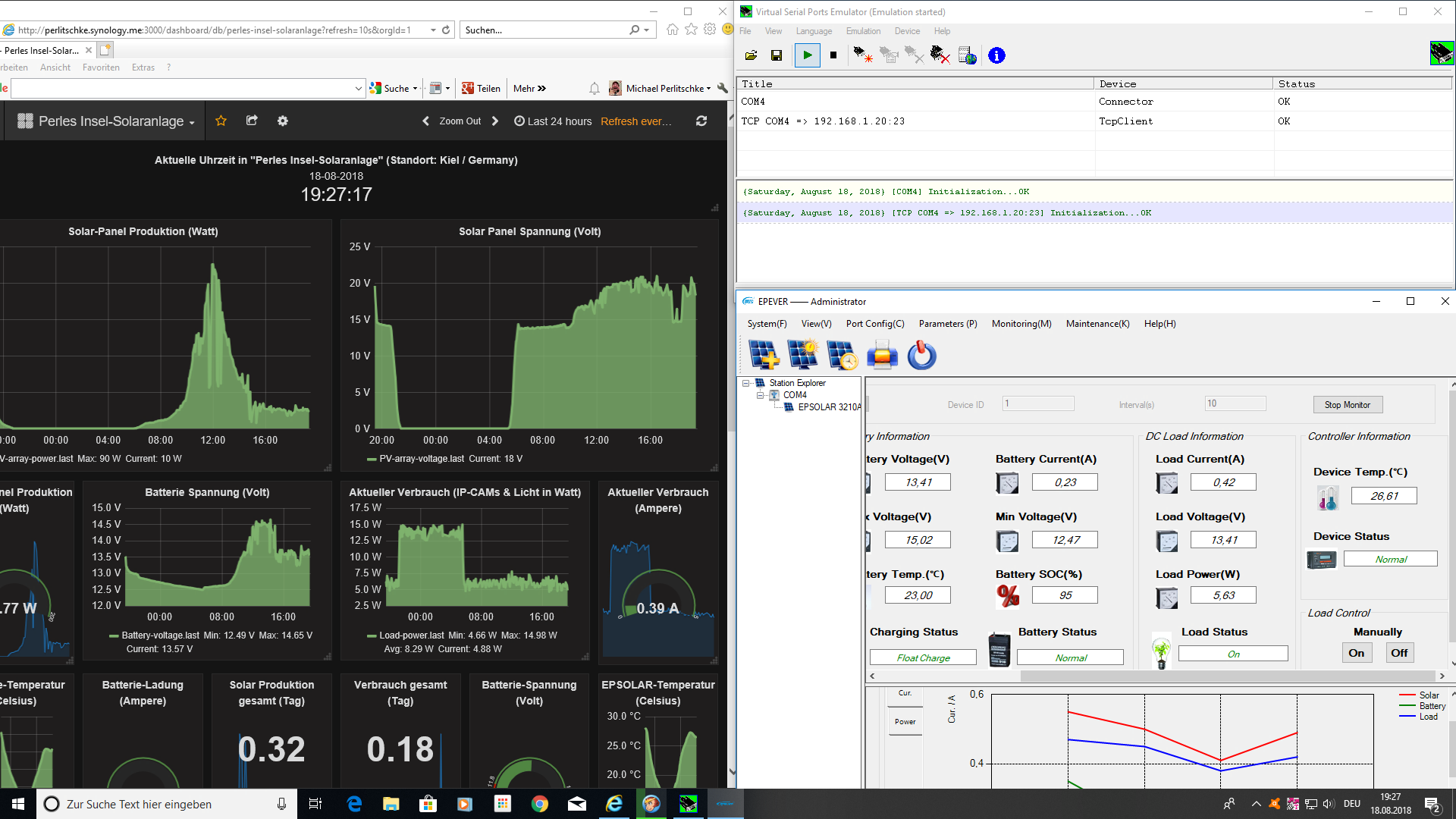Screen dimensions: 1456x819
Task: Click the create new connection icon
Action: coord(862,55)
